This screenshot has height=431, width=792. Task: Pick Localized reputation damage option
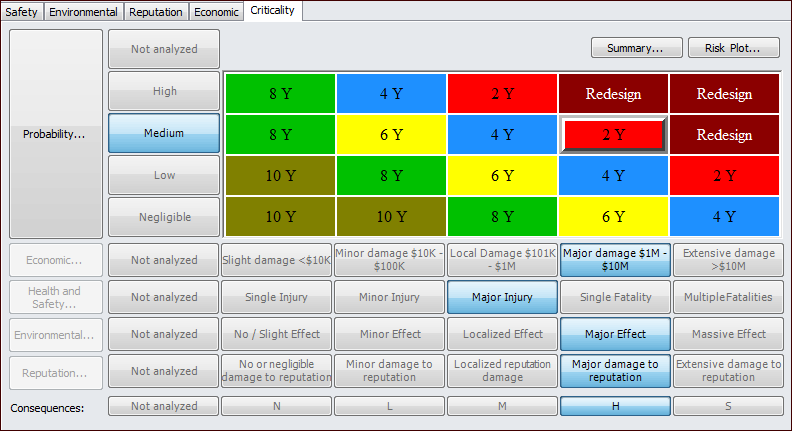click(x=502, y=371)
